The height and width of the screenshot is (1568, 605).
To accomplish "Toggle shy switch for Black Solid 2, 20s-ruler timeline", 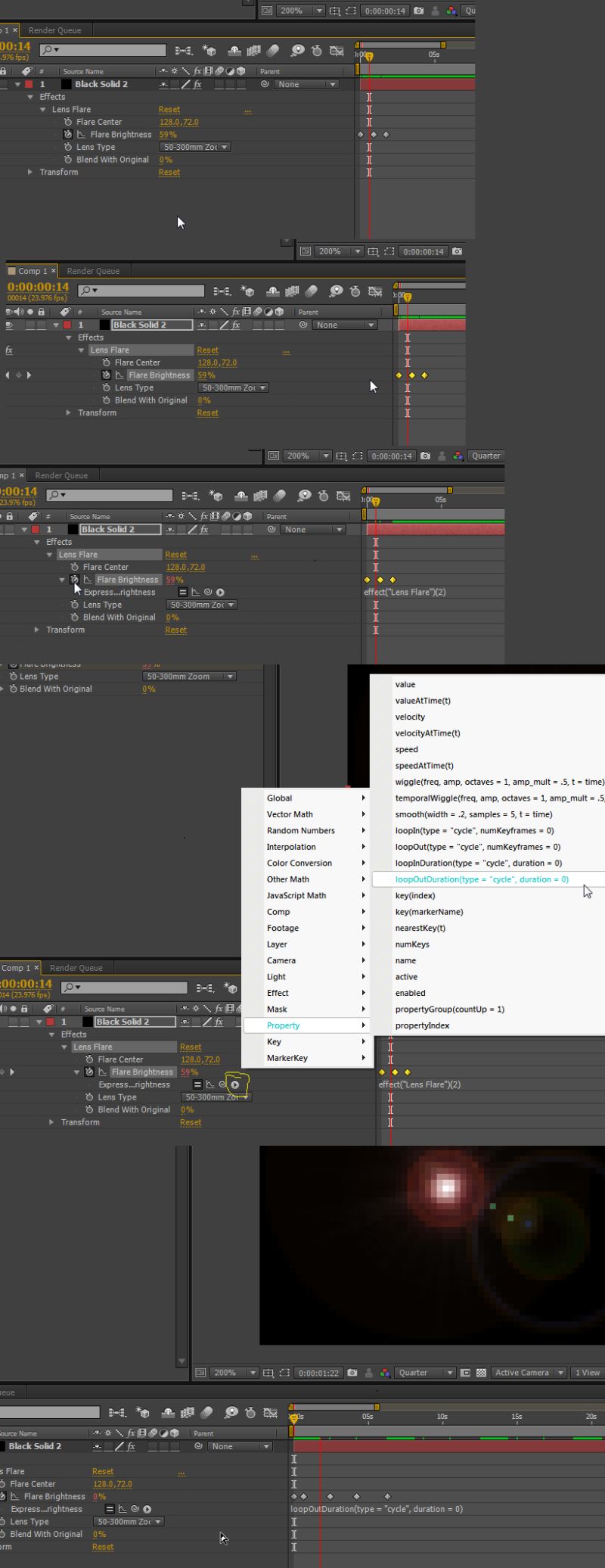I will (x=97, y=1446).
